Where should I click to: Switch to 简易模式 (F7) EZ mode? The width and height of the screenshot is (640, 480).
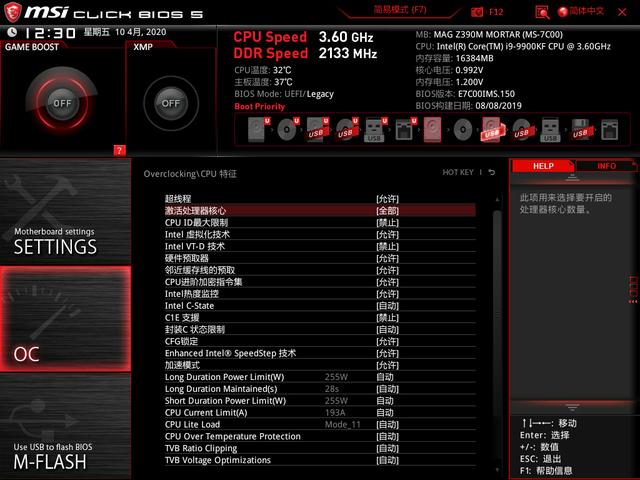(x=400, y=10)
